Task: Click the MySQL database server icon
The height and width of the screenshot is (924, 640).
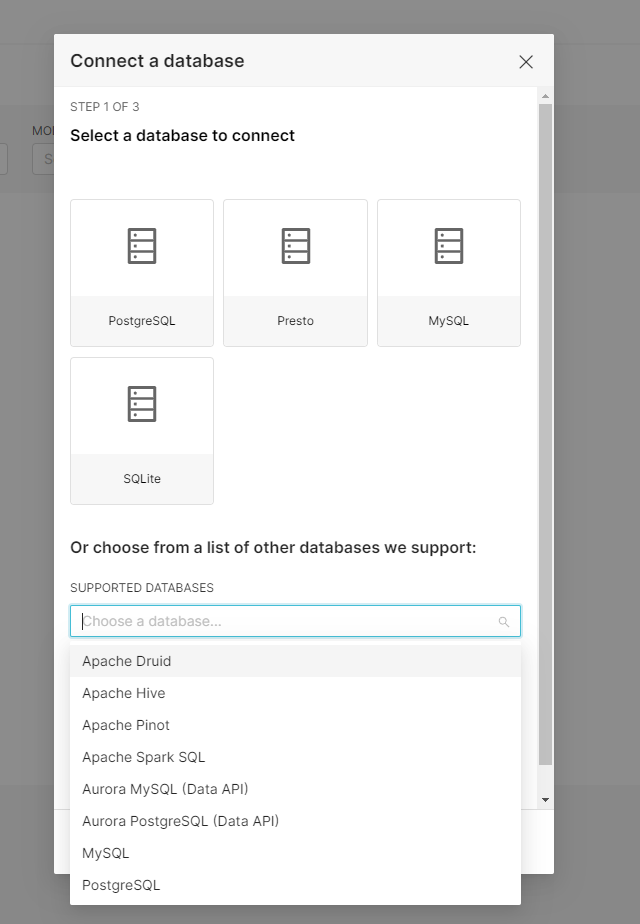Action: (449, 246)
